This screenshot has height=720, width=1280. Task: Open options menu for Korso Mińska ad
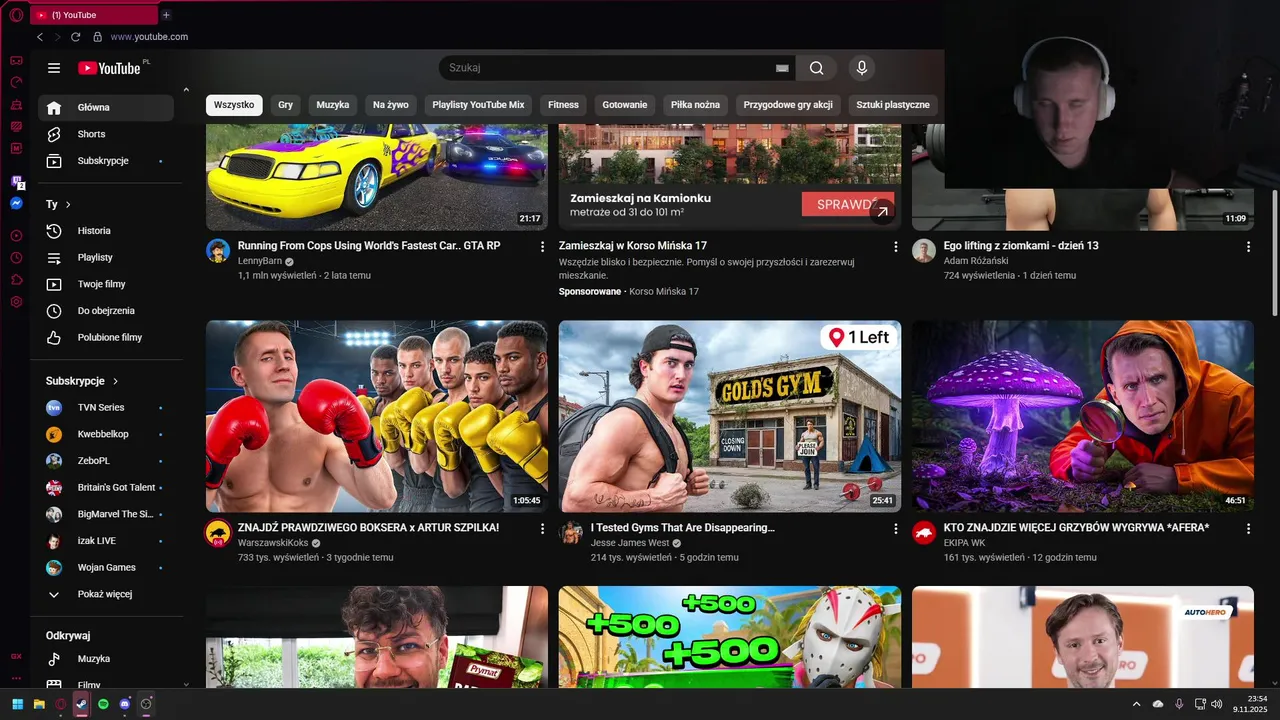(896, 246)
